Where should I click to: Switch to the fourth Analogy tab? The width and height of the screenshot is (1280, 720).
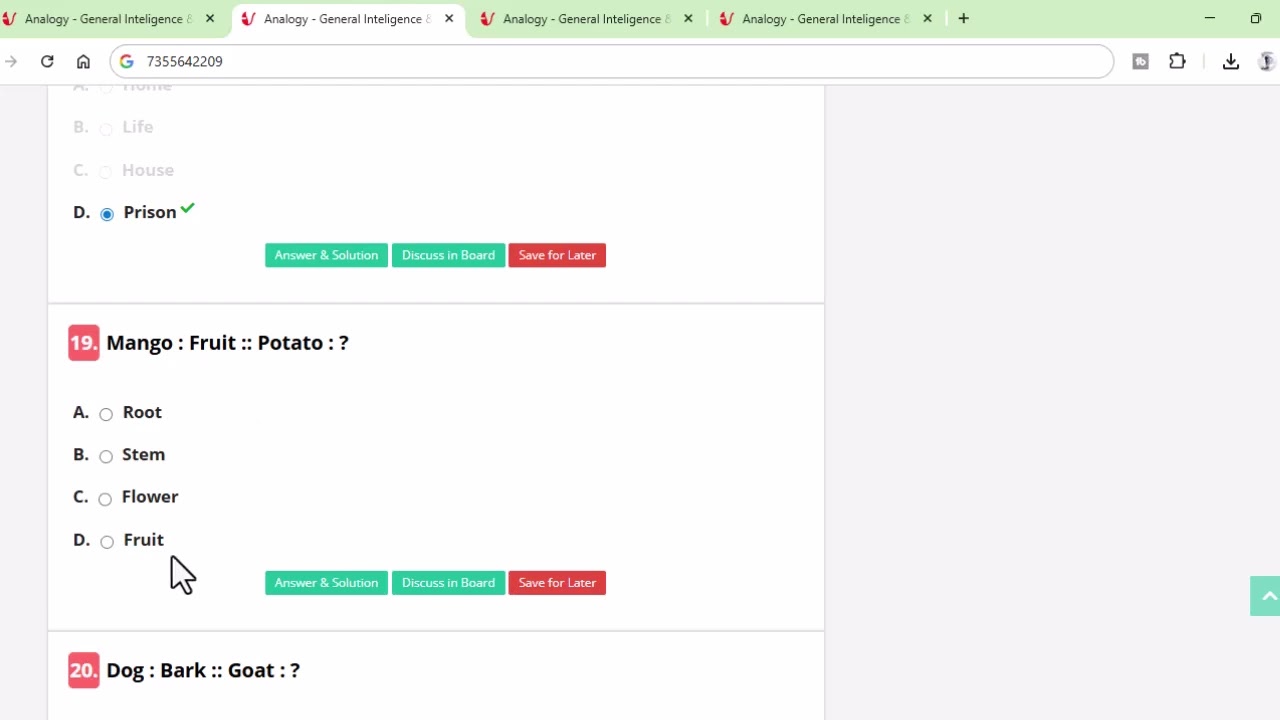point(824,19)
